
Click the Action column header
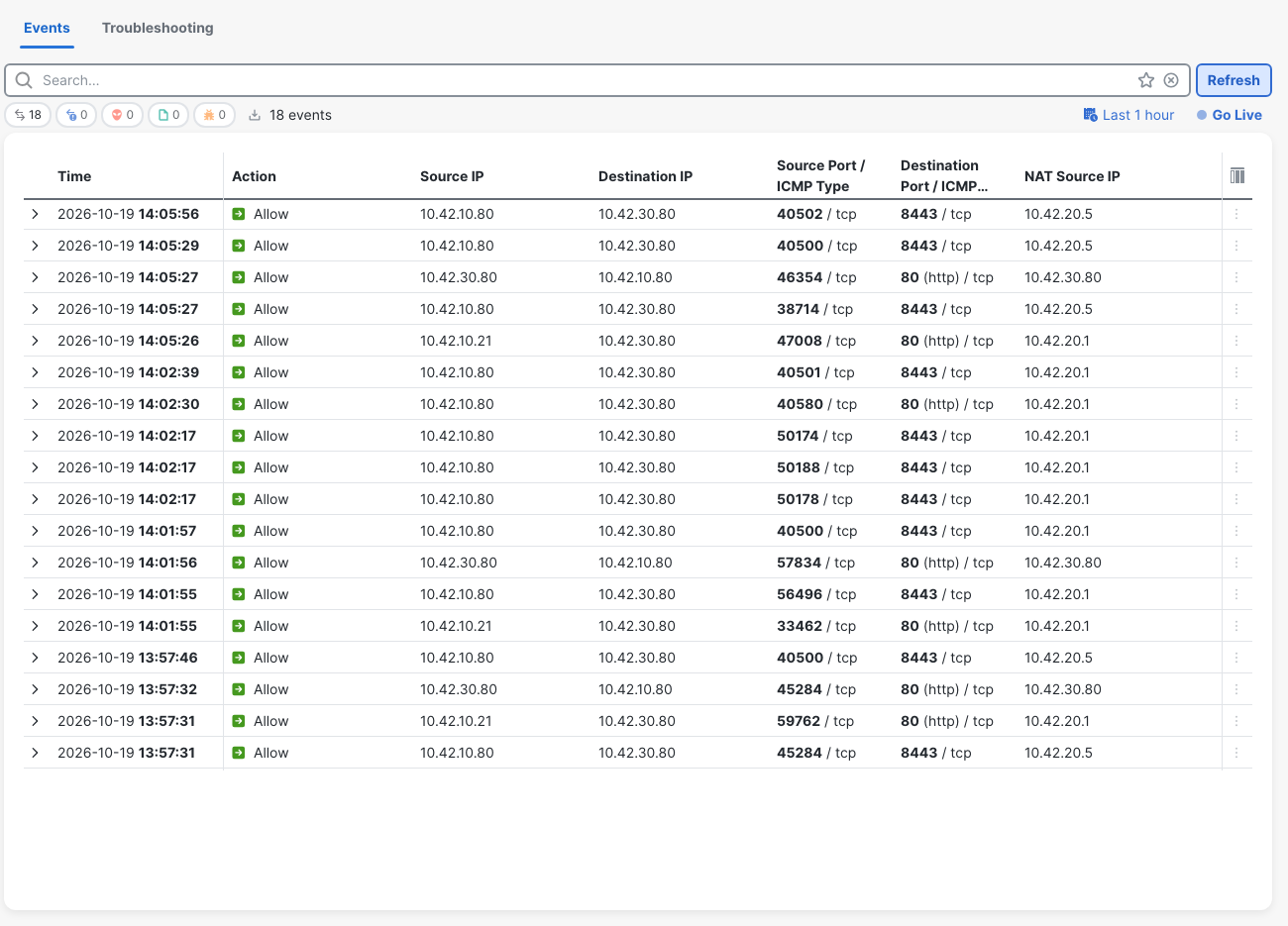(254, 176)
